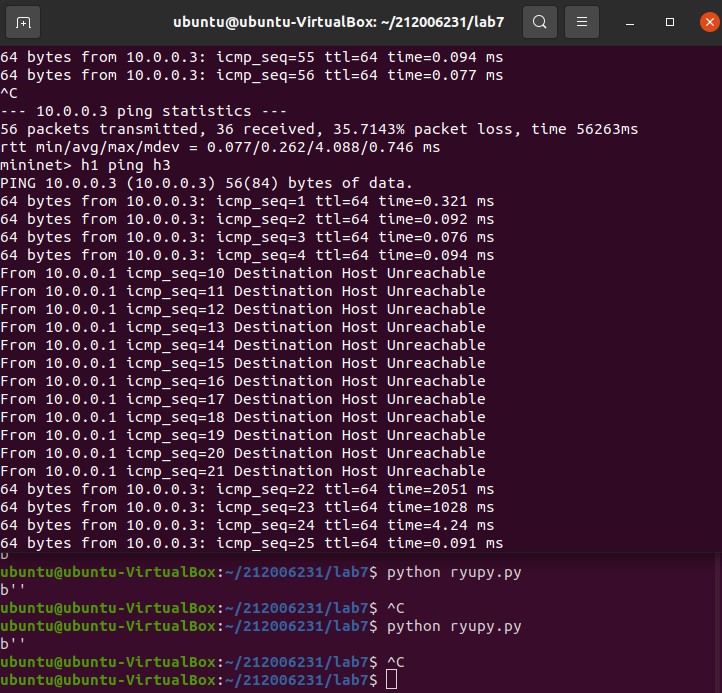
Task: Click the 'rtt min/avg/max/mdev' line
Action: (x=220, y=147)
